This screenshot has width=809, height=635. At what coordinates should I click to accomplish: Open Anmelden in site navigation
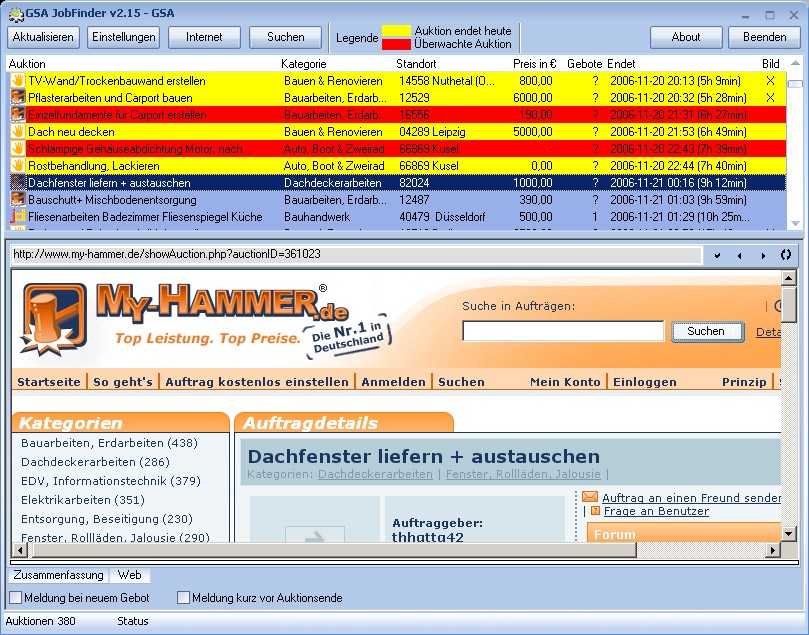click(x=394, y=382)
